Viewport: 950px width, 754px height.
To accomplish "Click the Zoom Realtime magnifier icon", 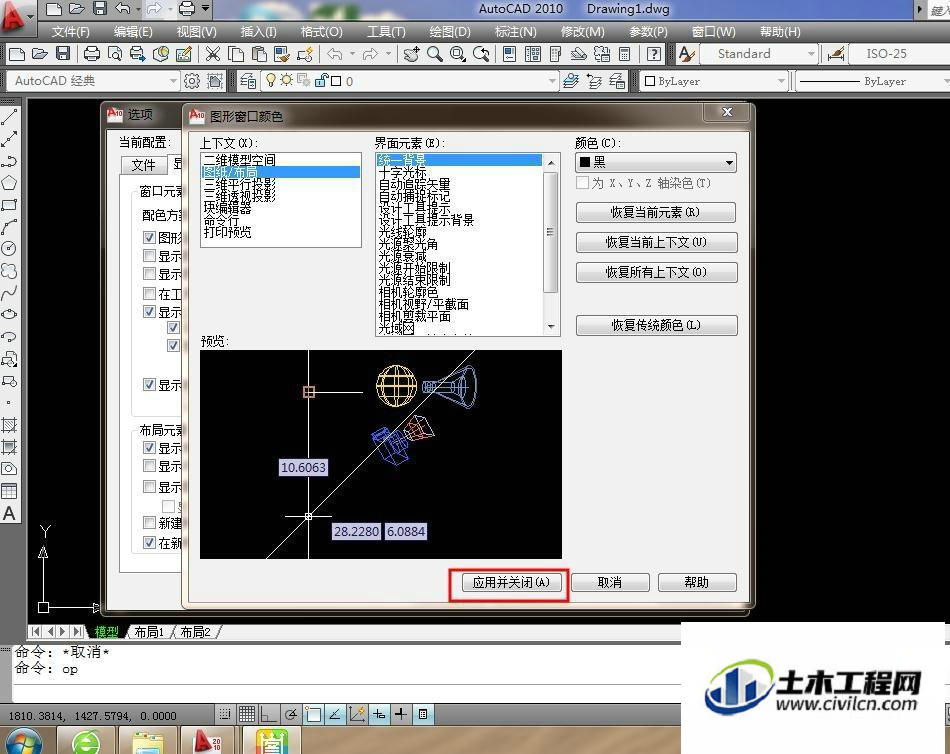I will pos(434,54).
